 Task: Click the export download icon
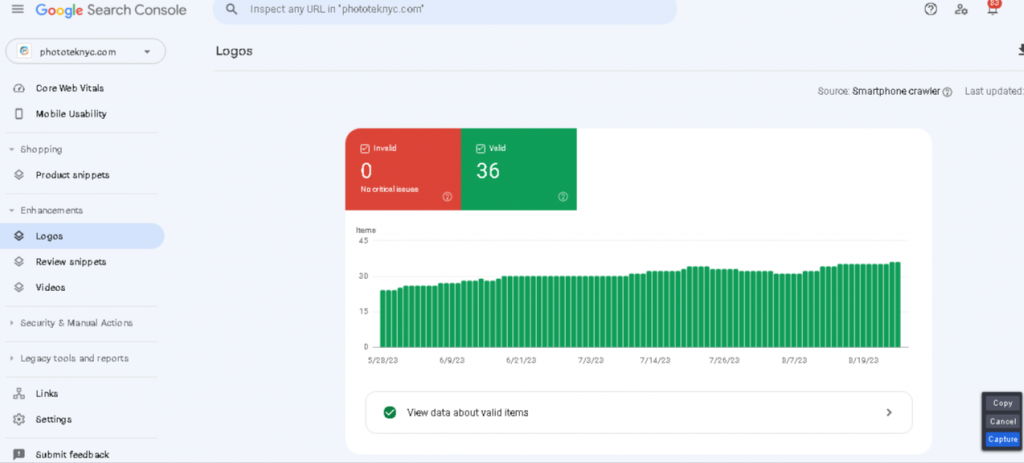pyautogui.click(x=1019, y=50)
